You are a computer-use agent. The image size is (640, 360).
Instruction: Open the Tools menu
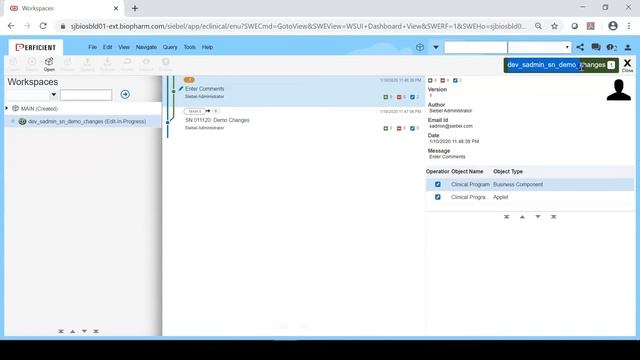tap(189, 47)
